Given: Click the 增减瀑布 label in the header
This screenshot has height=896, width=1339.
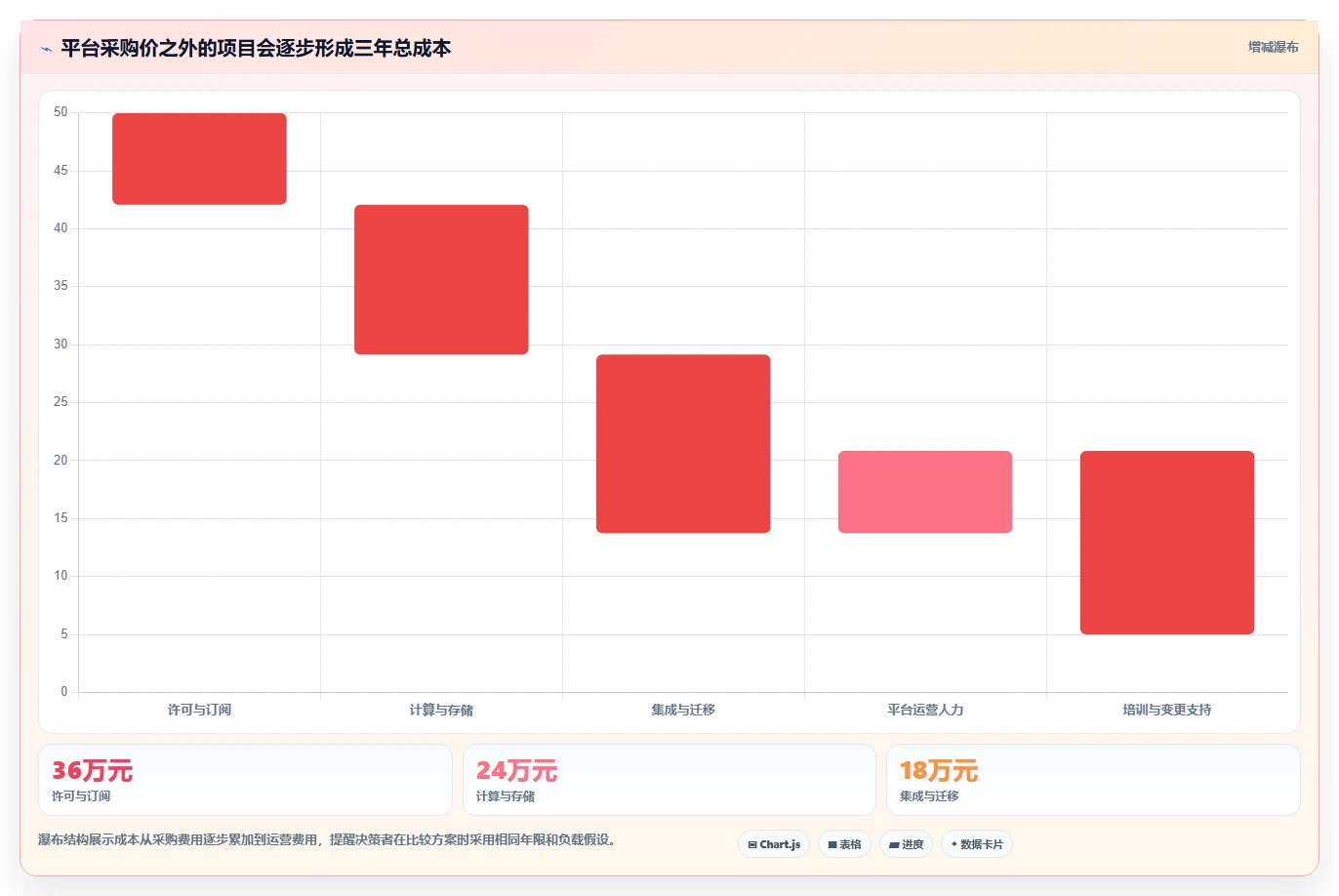Looking at the screenshot, I should point(1273,47).
